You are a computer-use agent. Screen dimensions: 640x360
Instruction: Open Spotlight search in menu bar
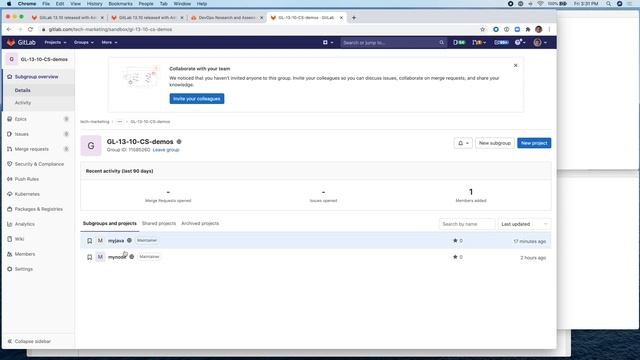[608, 4]
